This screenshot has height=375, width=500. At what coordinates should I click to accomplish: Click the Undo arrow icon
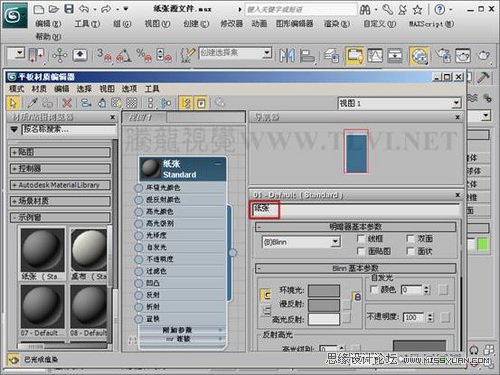[84, 9]
